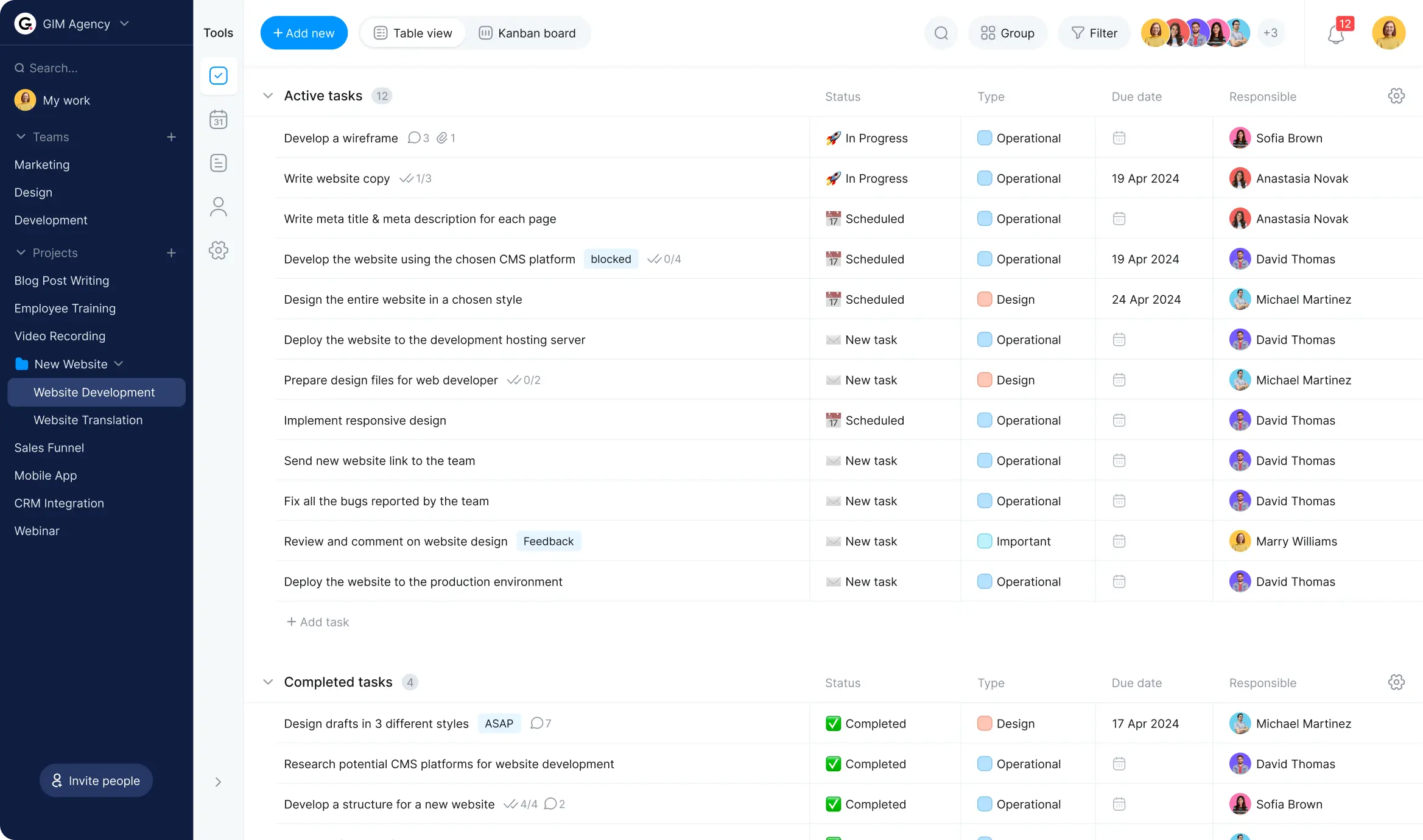Screen dimensions: 1423x840
Task: Click the Important color swatch
Action: point(985,542)
